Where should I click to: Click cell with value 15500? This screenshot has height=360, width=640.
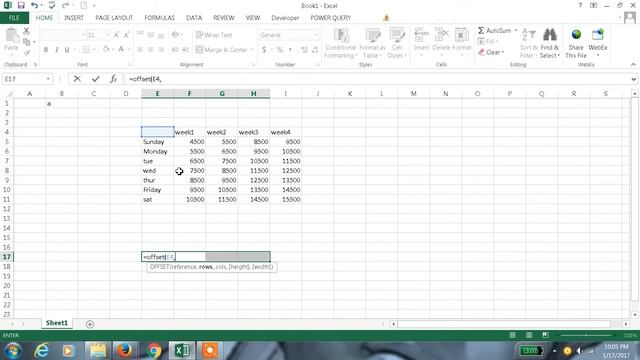285,200
